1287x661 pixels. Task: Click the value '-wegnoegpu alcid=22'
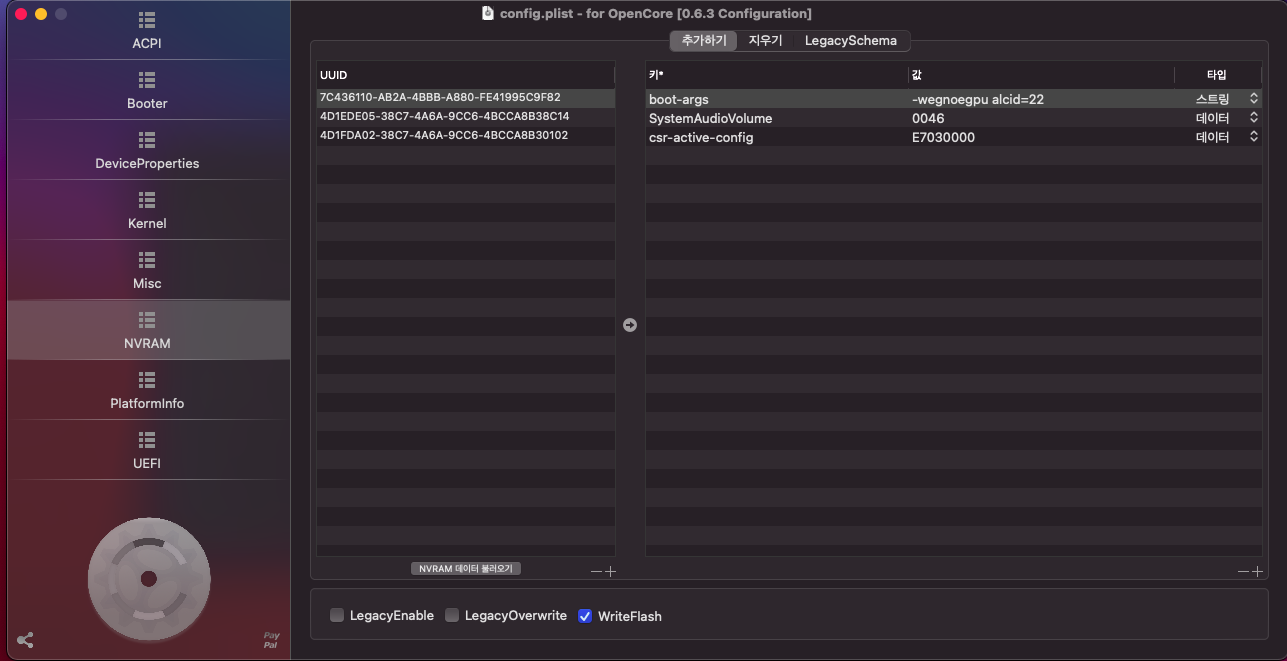[x=978, y=99]
